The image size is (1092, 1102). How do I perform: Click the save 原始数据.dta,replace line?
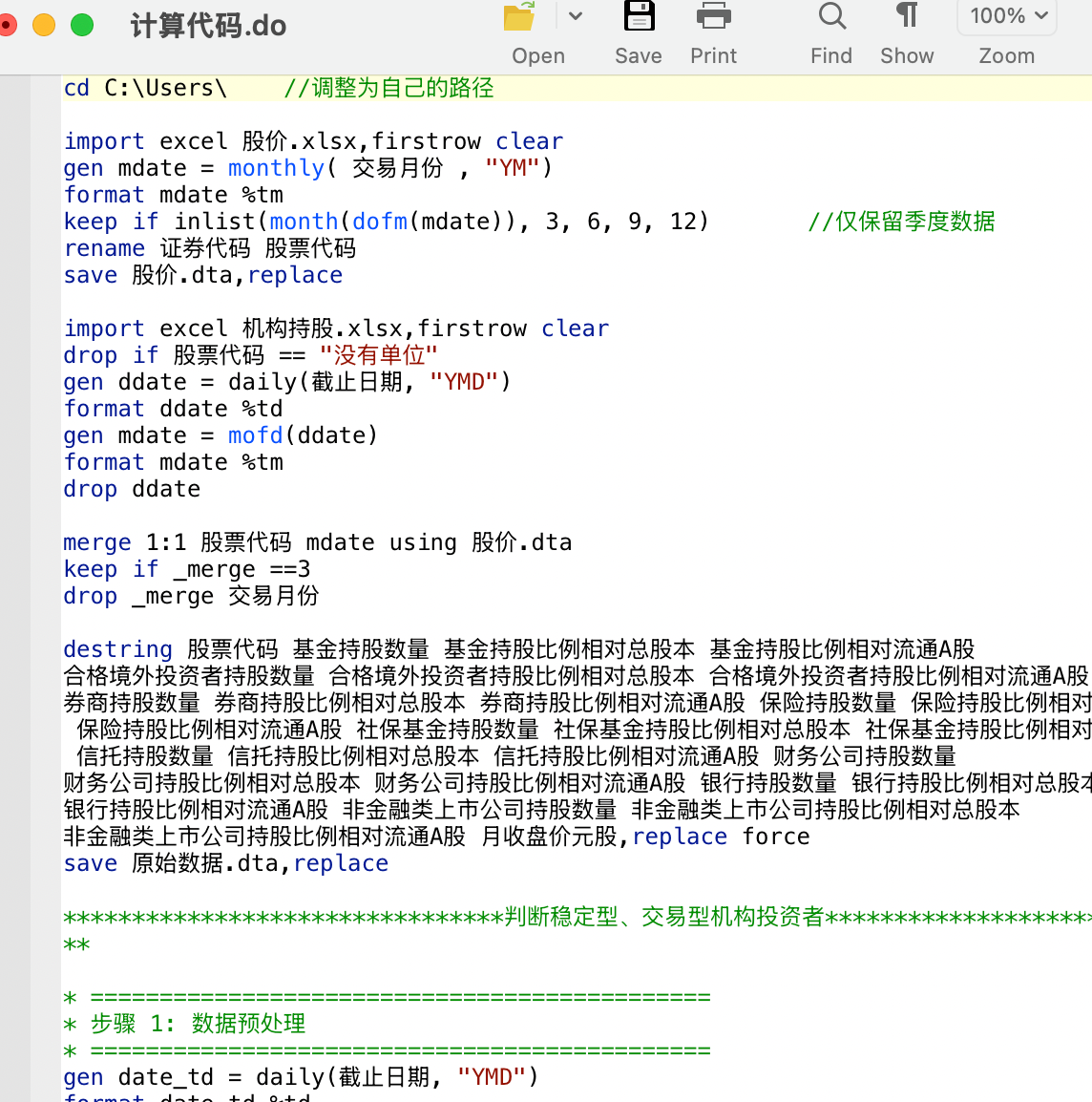pyautogui.click(x=225, y=863)
